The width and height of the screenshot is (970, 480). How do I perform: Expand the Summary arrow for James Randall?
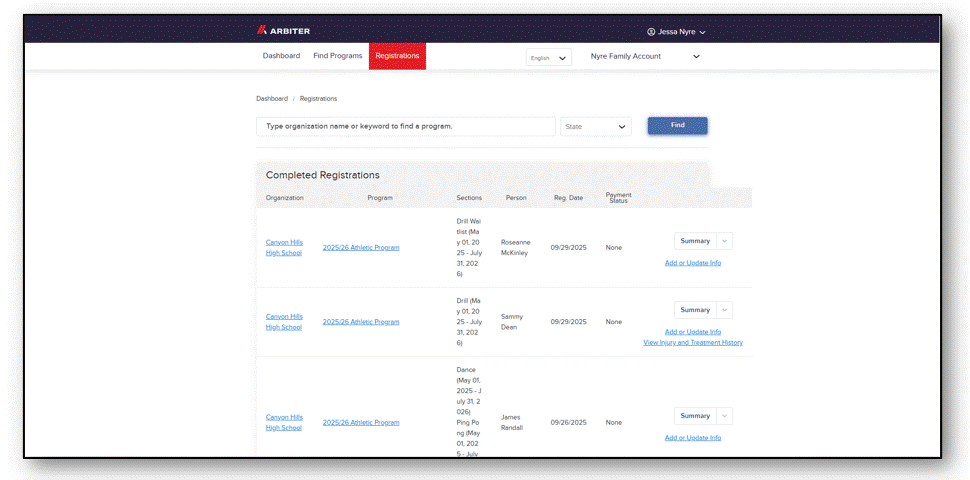click(725, 416)
